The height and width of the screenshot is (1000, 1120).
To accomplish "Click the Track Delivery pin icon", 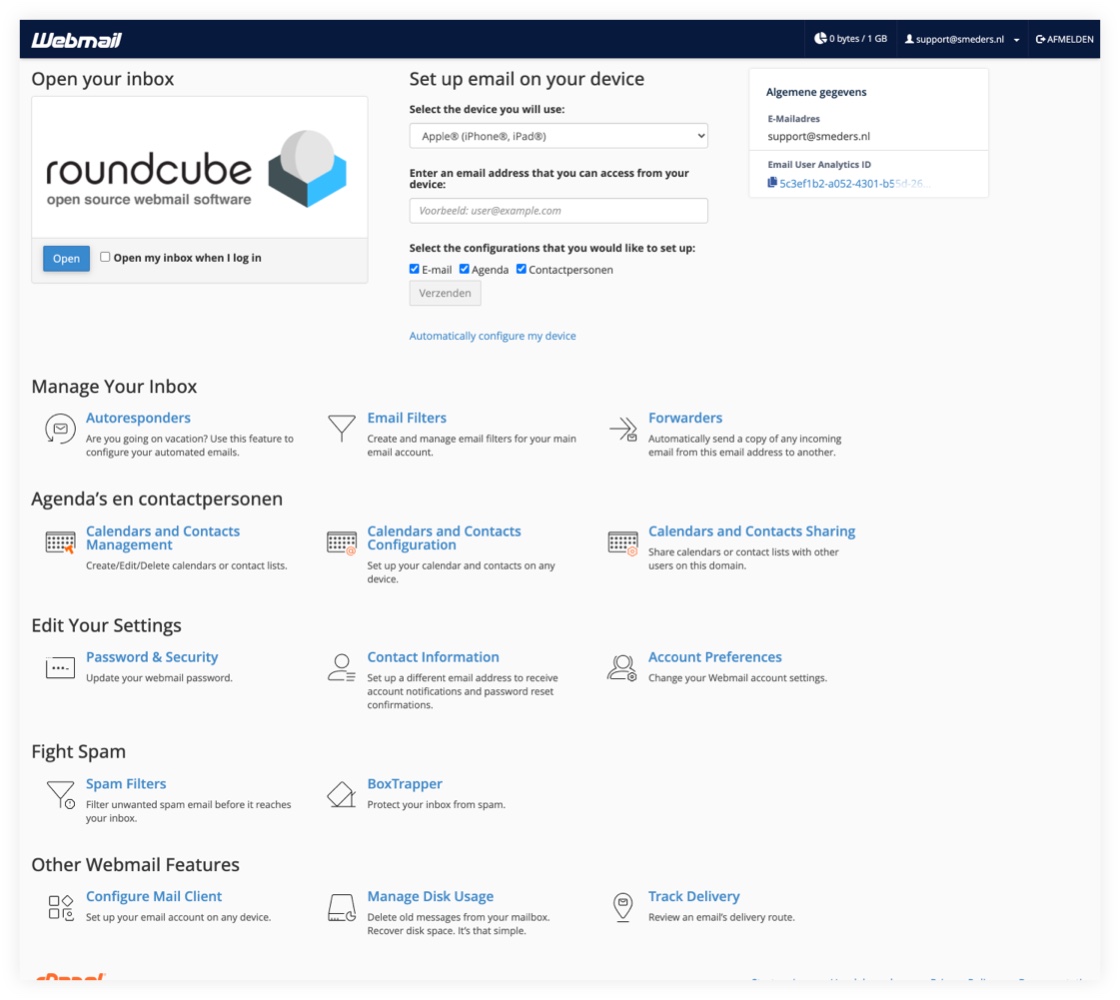I will 623,907.
